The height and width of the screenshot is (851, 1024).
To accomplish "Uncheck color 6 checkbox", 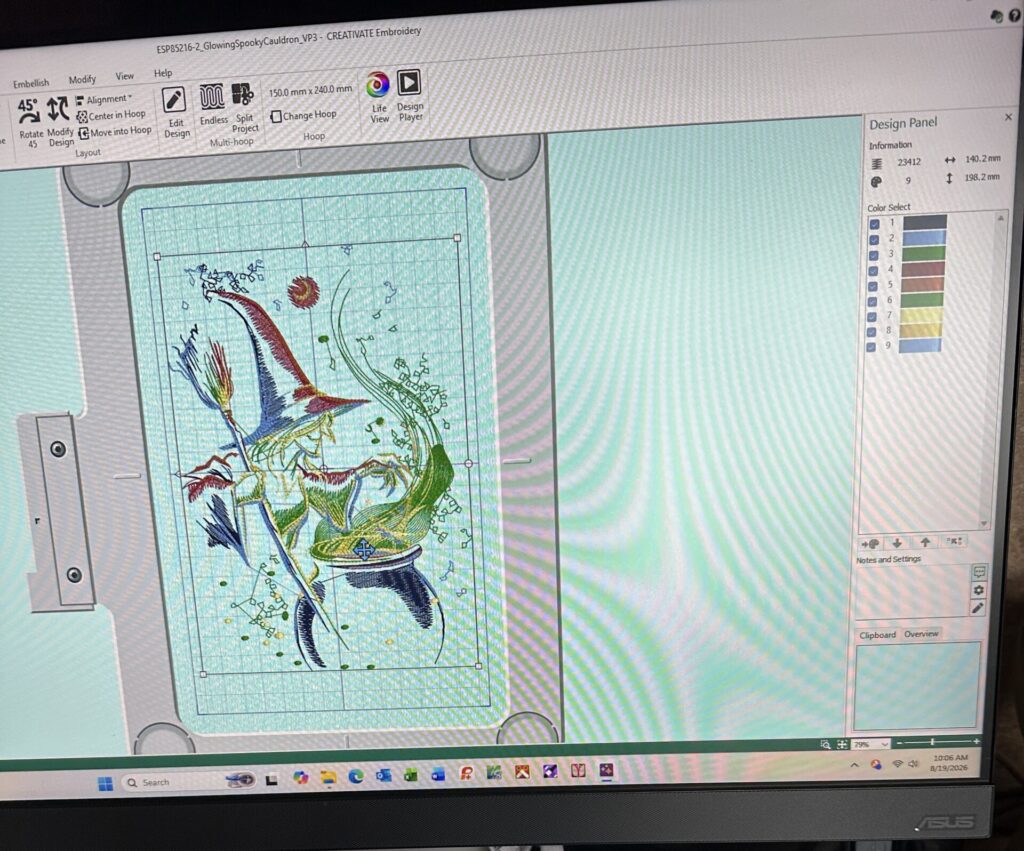I will tap(872, 302).
